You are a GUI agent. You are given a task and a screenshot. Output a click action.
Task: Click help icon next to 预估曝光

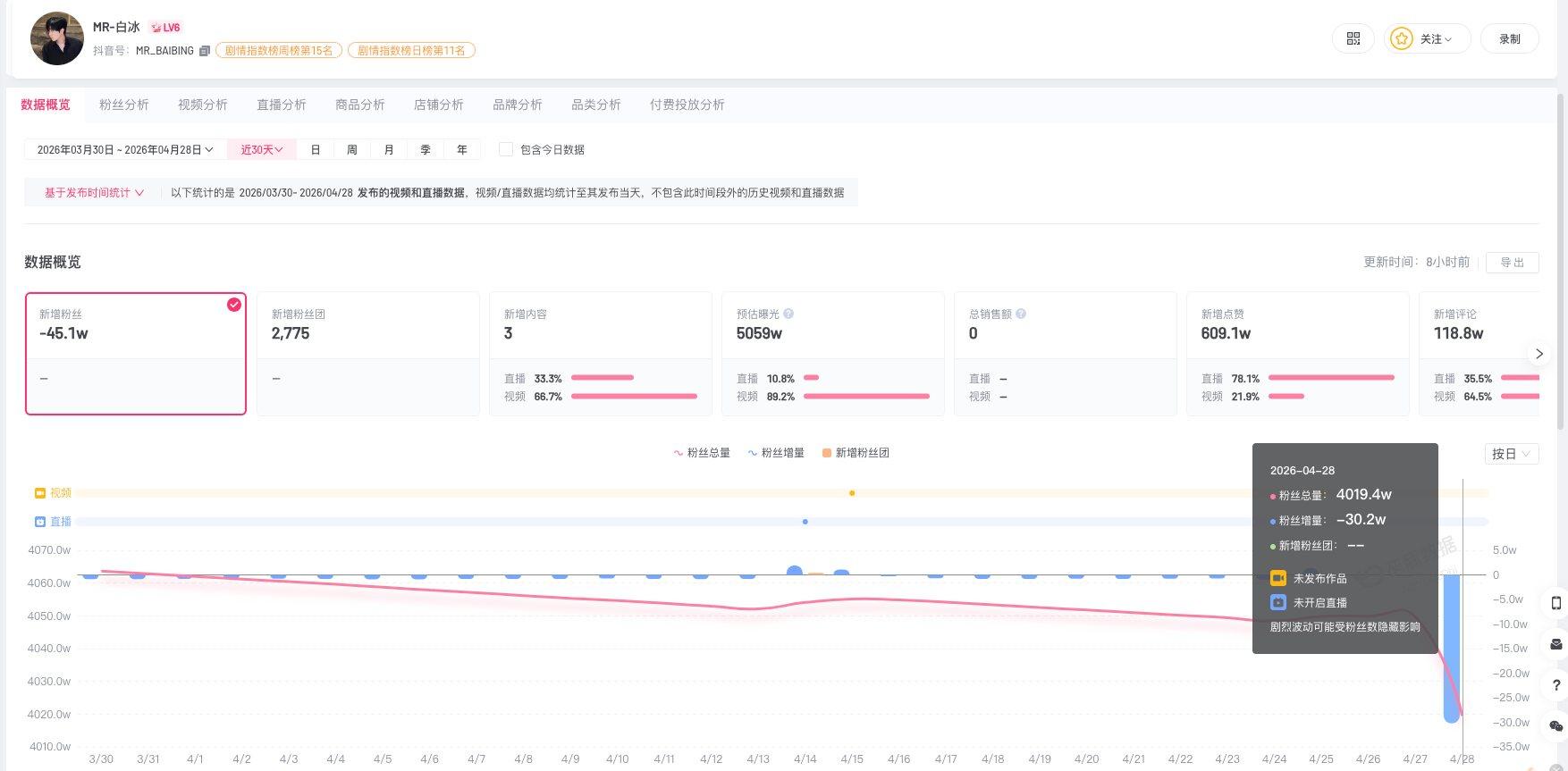tap(788, 314)
